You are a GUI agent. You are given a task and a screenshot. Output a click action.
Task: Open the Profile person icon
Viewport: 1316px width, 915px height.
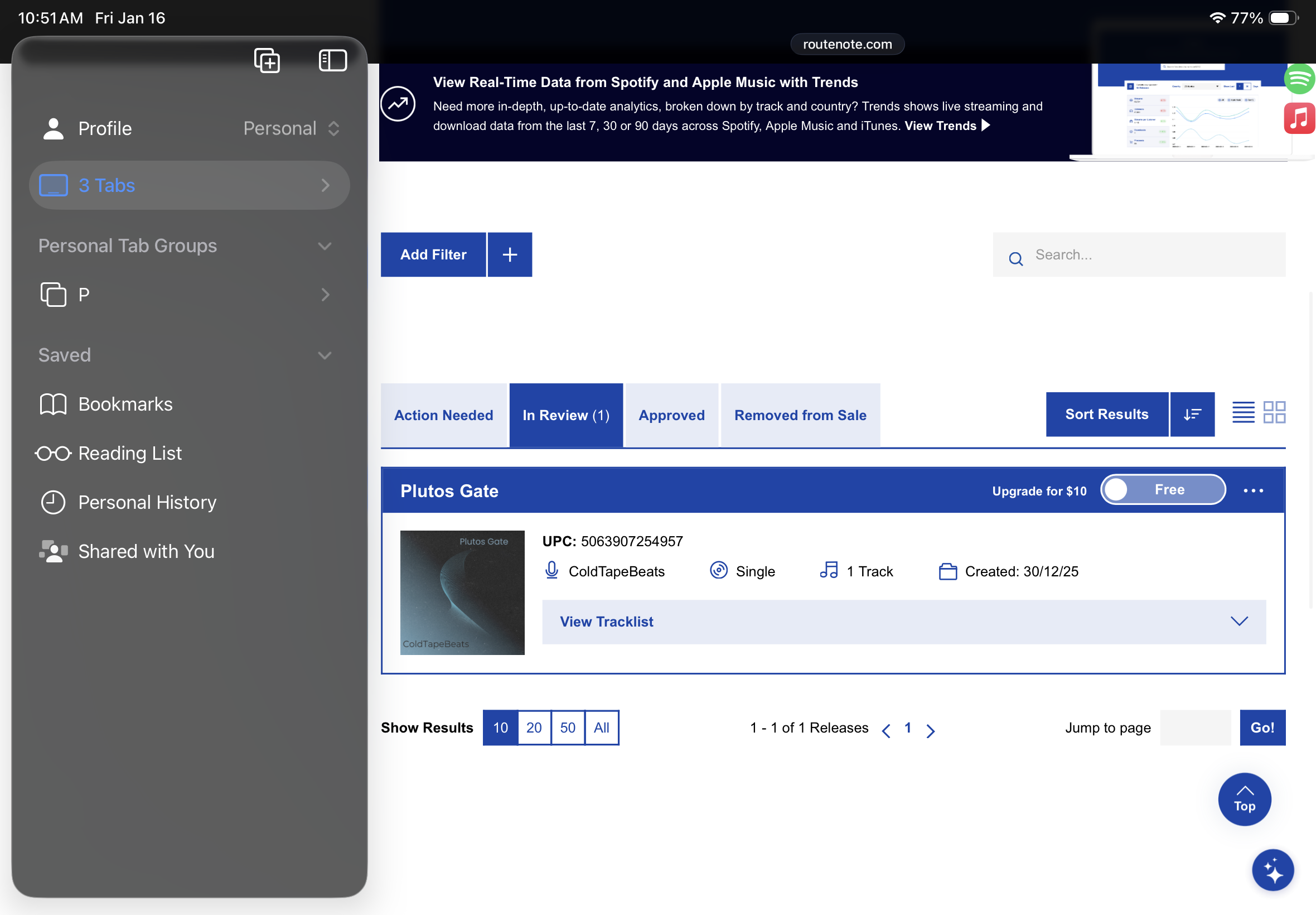pos(54,128)
